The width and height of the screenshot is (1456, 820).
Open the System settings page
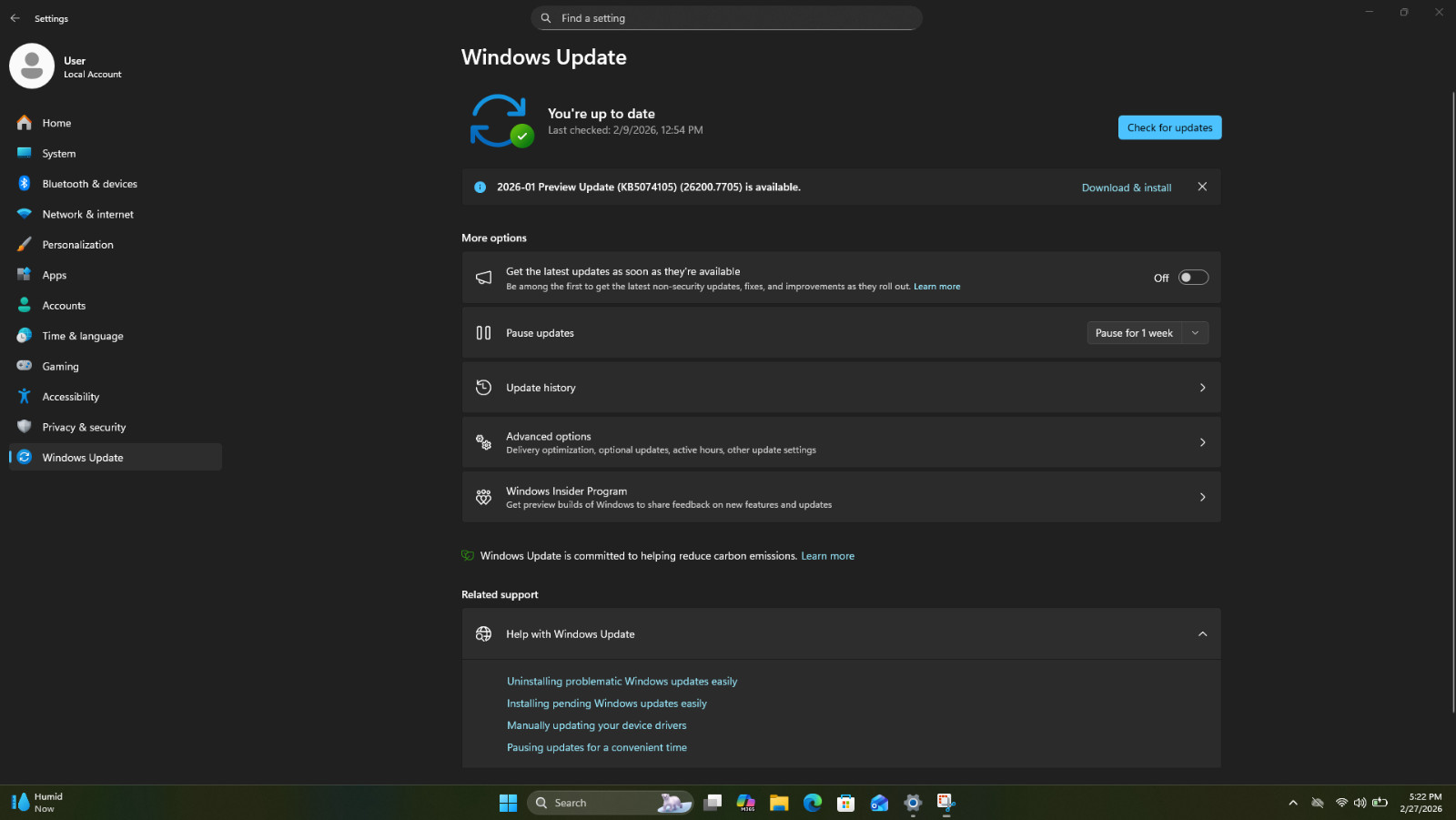coord(116,154)
